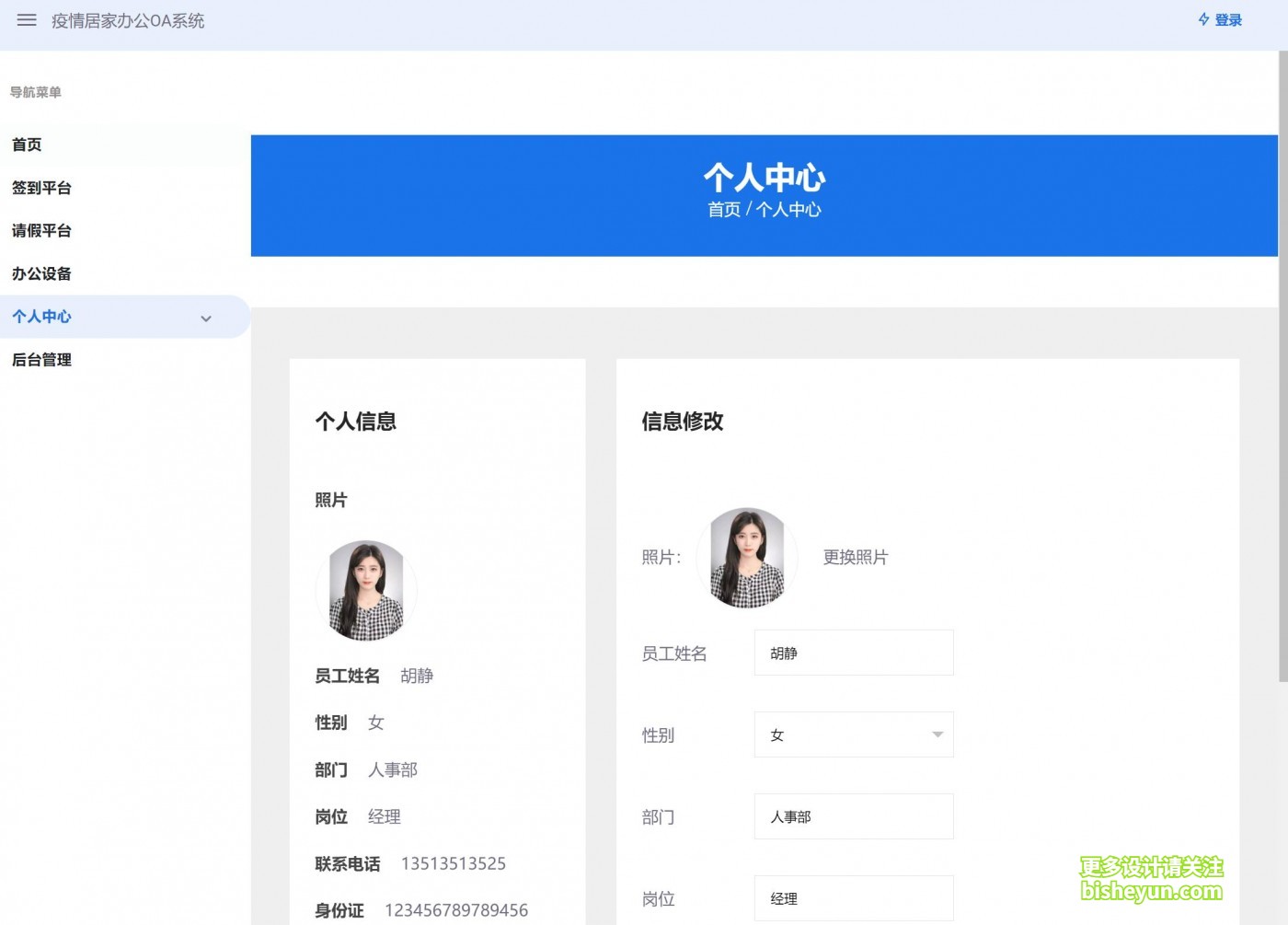
Task: Click the page vertical scrollbar
Action: [x=1283, y=366]
